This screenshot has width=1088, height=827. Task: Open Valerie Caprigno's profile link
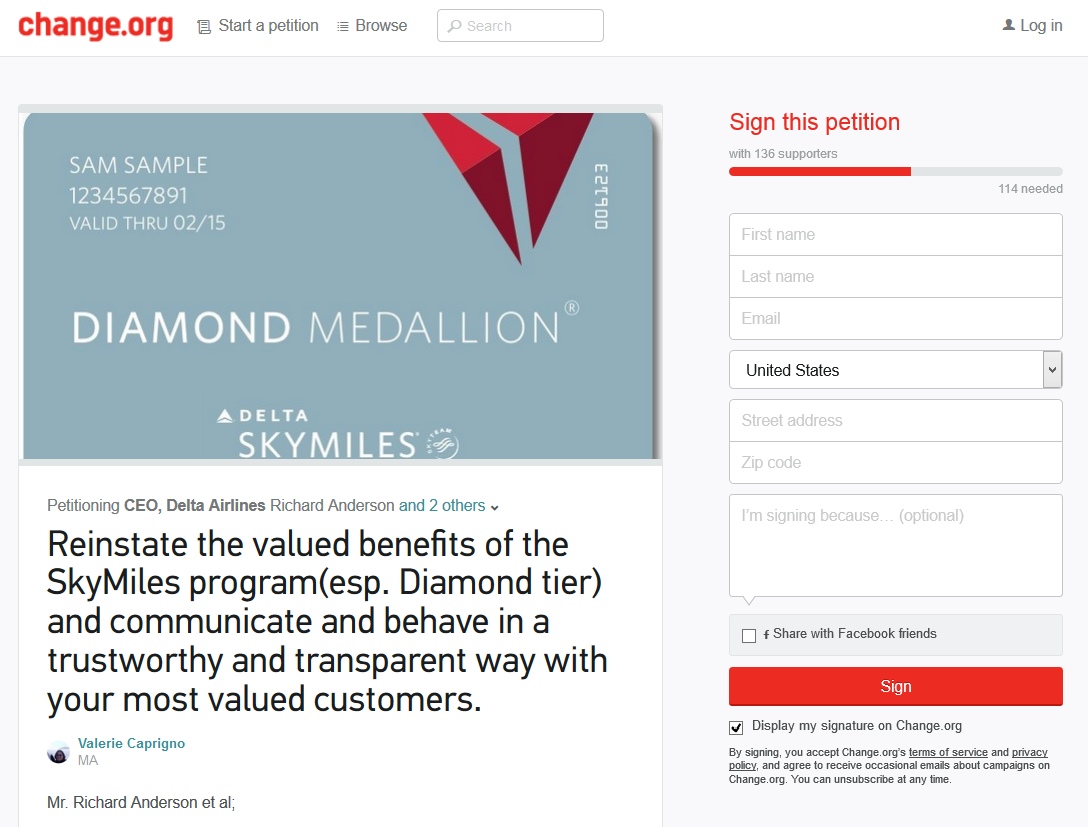[131, 744]
